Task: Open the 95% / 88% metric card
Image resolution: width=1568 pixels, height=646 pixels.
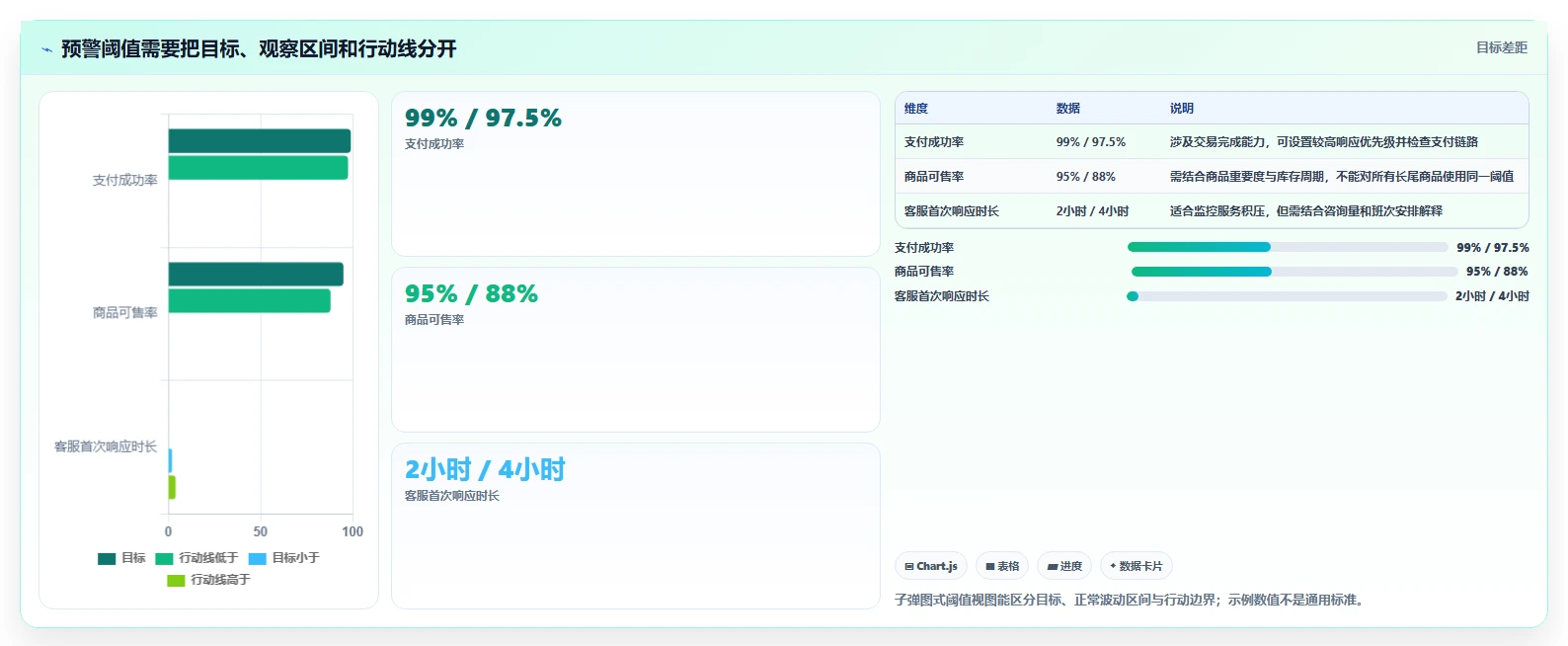Action: tap(636, 350)
